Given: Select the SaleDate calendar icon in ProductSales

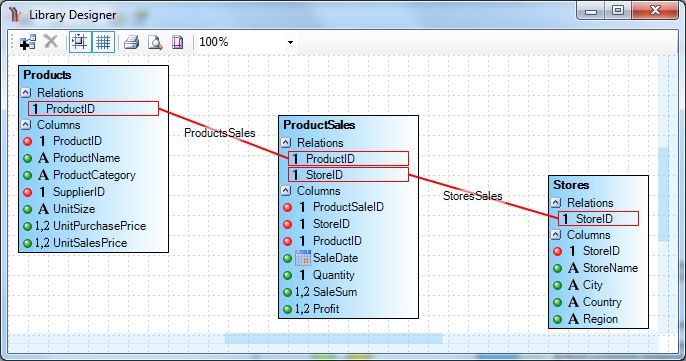Looking at the screenshot, I should [x=302, y=258].
